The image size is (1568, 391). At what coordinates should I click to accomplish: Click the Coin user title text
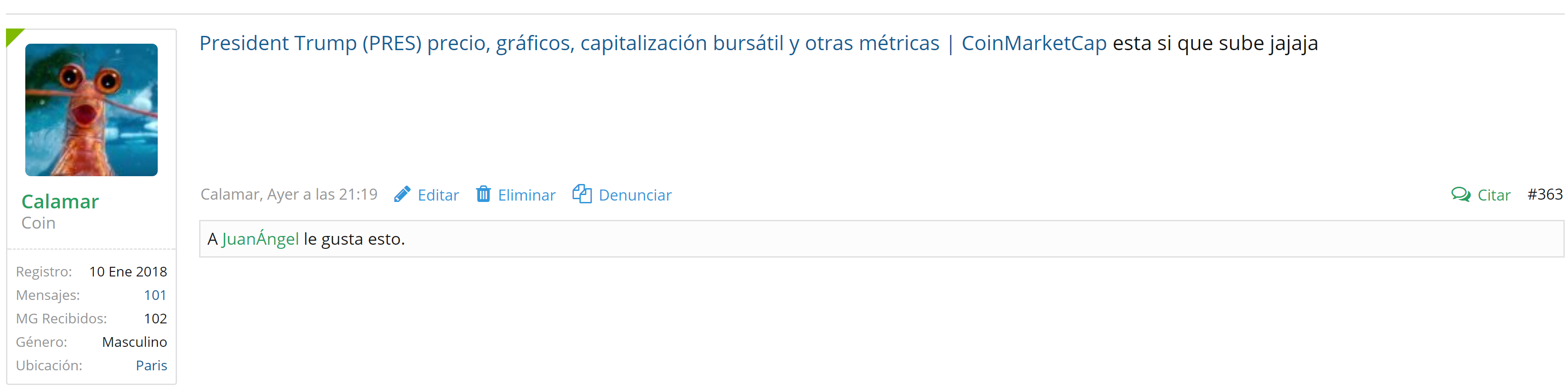[x=38, y=223]
